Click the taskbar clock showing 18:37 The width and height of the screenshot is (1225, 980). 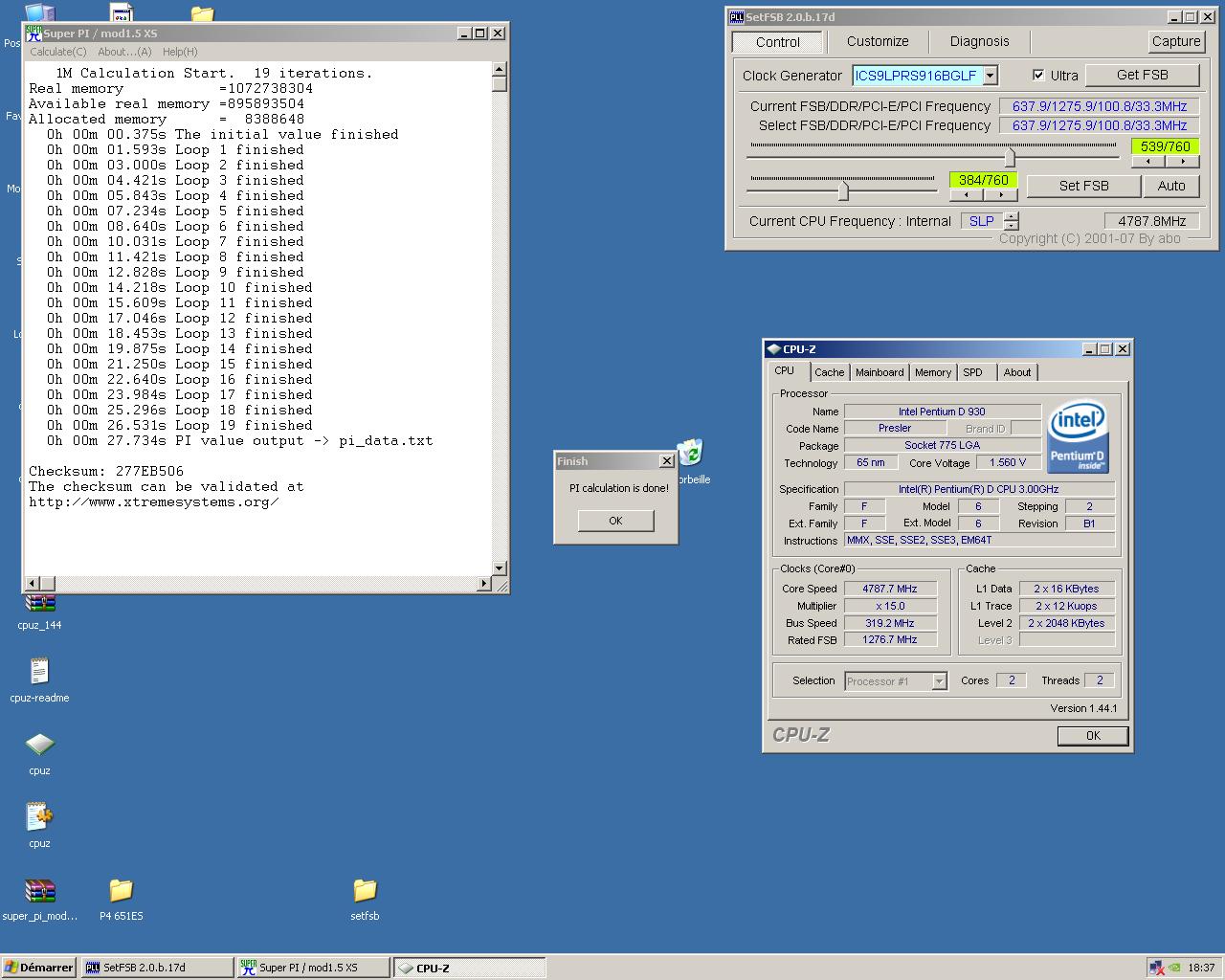pos(1201,968)
